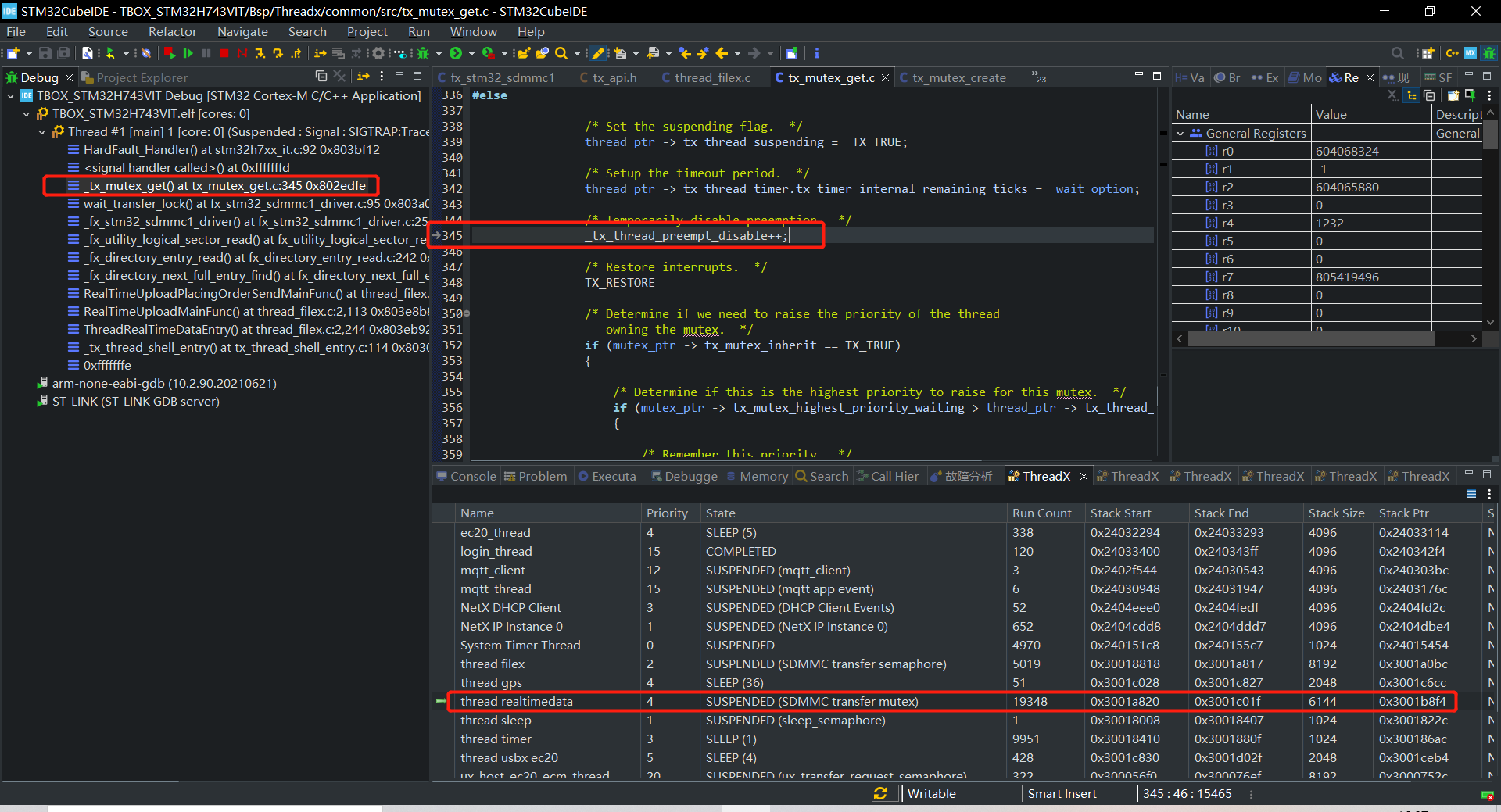Click the Step Into icon

[260, 53]
